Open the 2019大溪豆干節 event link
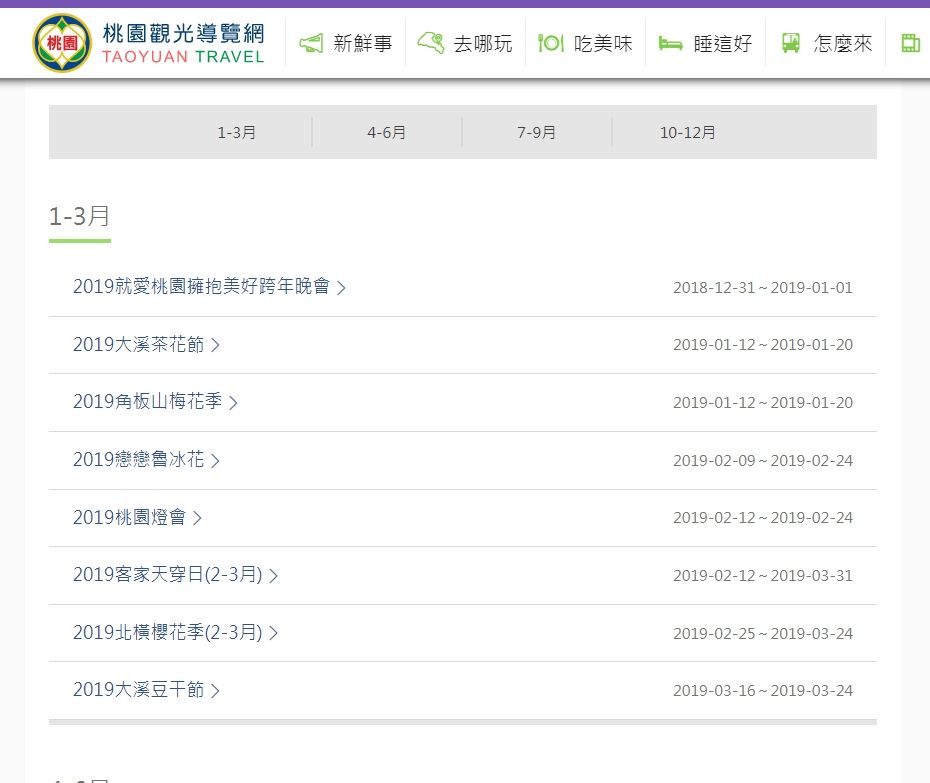The width and height of the screenshot is (930, 783). pos(138,690)
